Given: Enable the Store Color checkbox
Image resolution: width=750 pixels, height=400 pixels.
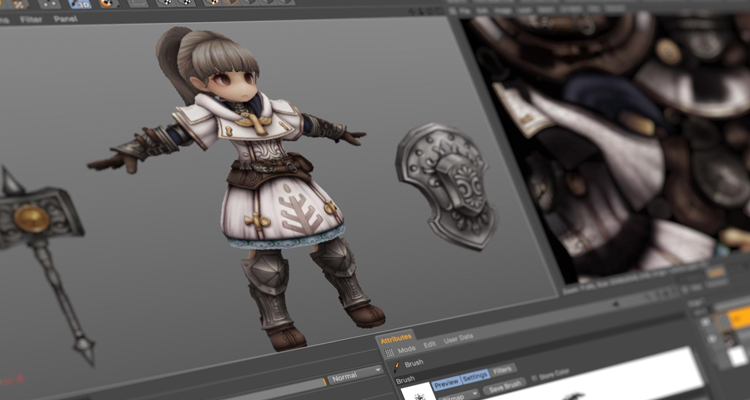Looking at the screenshot, I should click(535, 377).
